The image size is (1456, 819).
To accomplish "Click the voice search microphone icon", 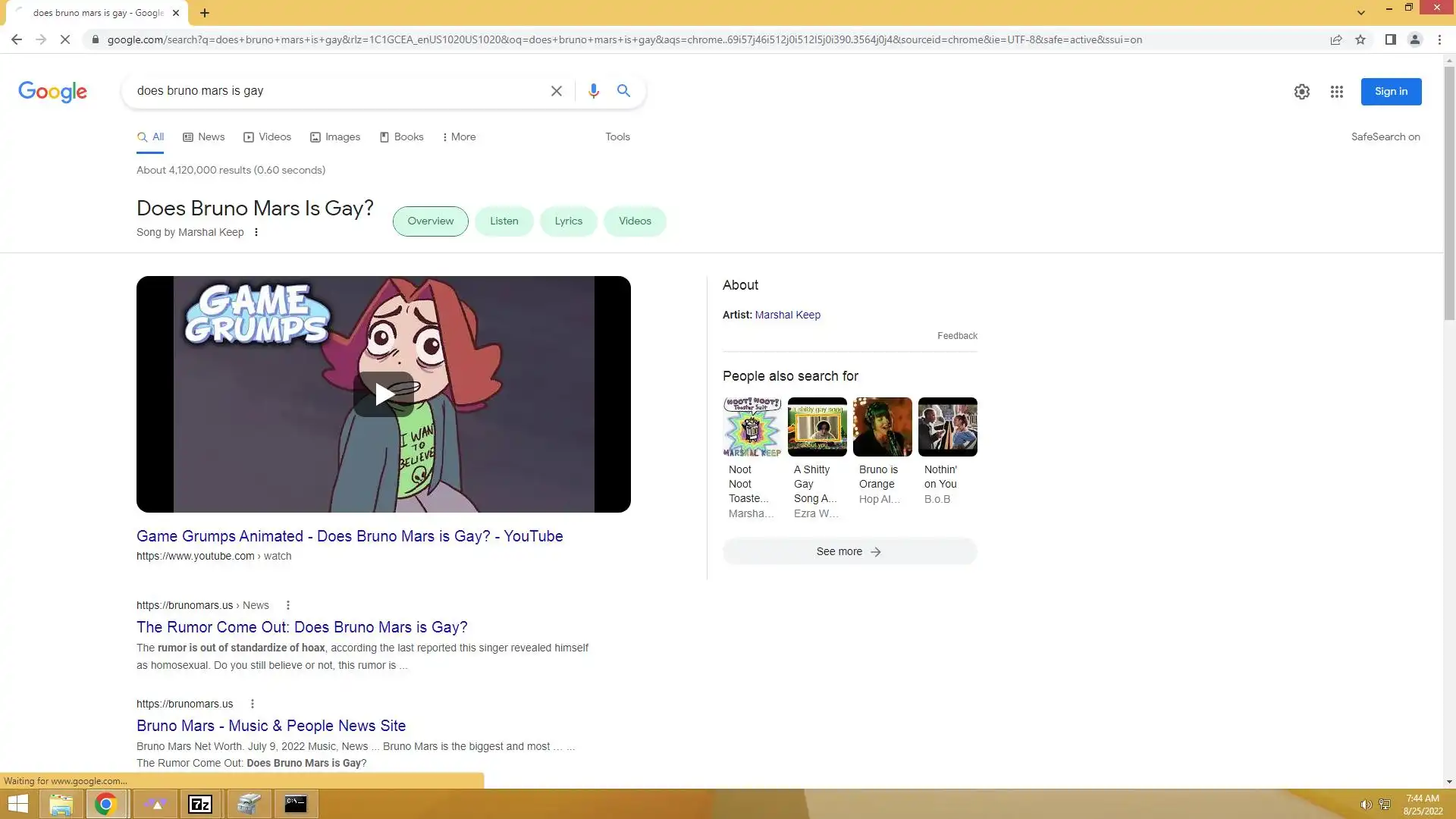I will (593, 91).
